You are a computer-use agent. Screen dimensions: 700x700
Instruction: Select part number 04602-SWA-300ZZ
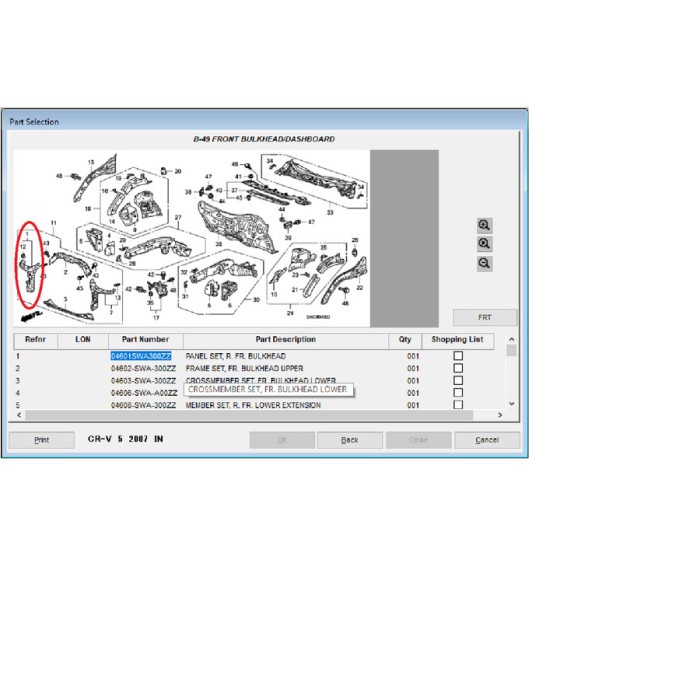(143, 368)
